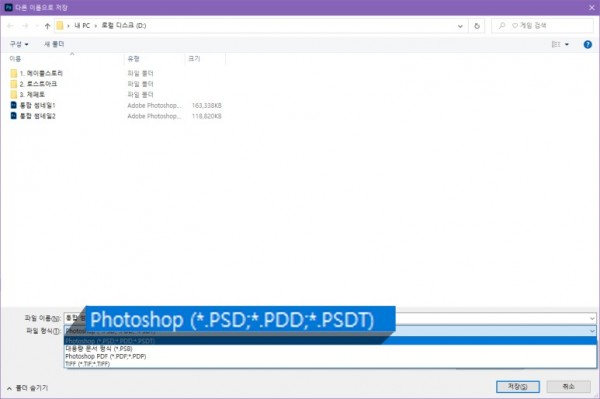Image resolution: width=600 pixels, height=399 pixels.
Task: Open the help question mark icon
Action: [x=587, y=44]
